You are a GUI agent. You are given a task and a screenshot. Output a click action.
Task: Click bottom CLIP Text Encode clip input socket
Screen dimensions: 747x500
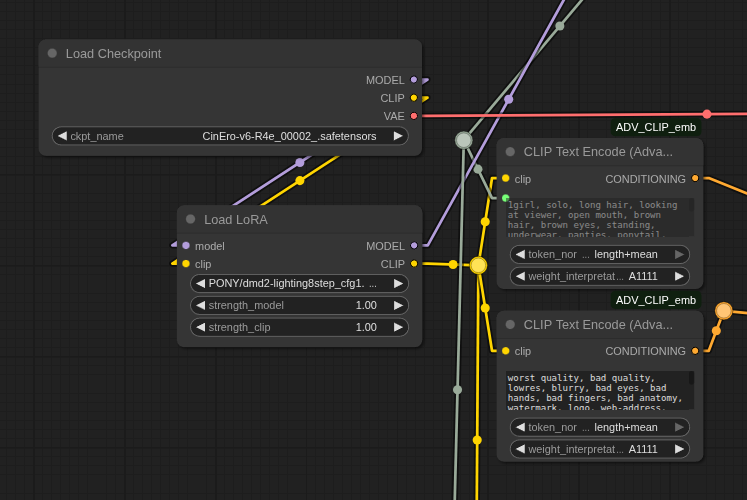pos(506,351)
